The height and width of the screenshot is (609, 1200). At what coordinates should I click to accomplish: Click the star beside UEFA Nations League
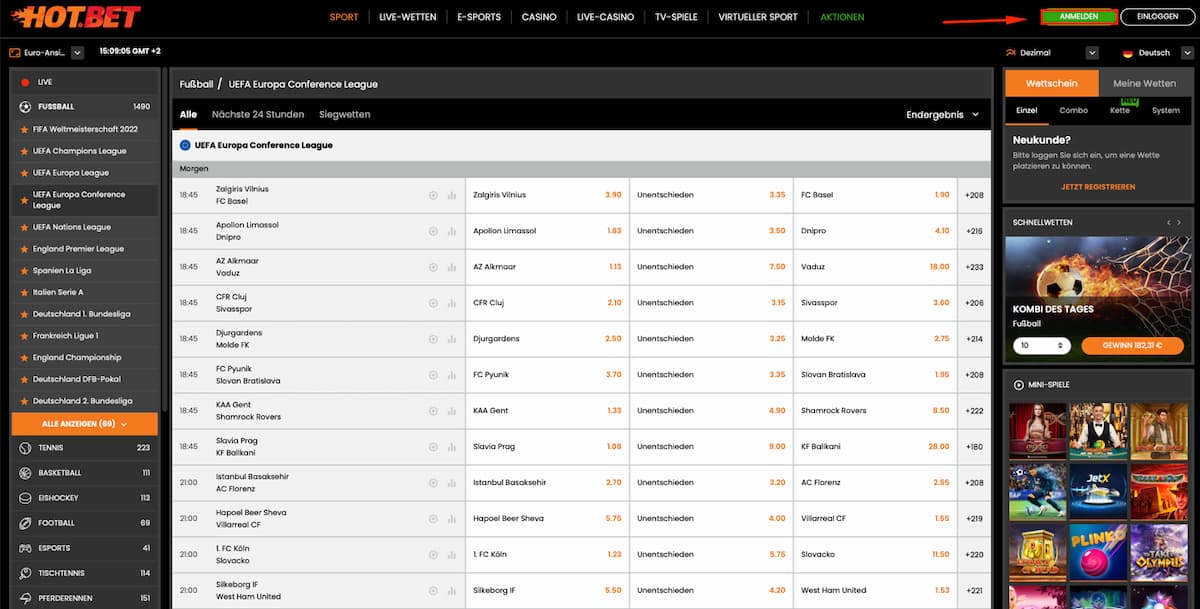coord(25,228)
